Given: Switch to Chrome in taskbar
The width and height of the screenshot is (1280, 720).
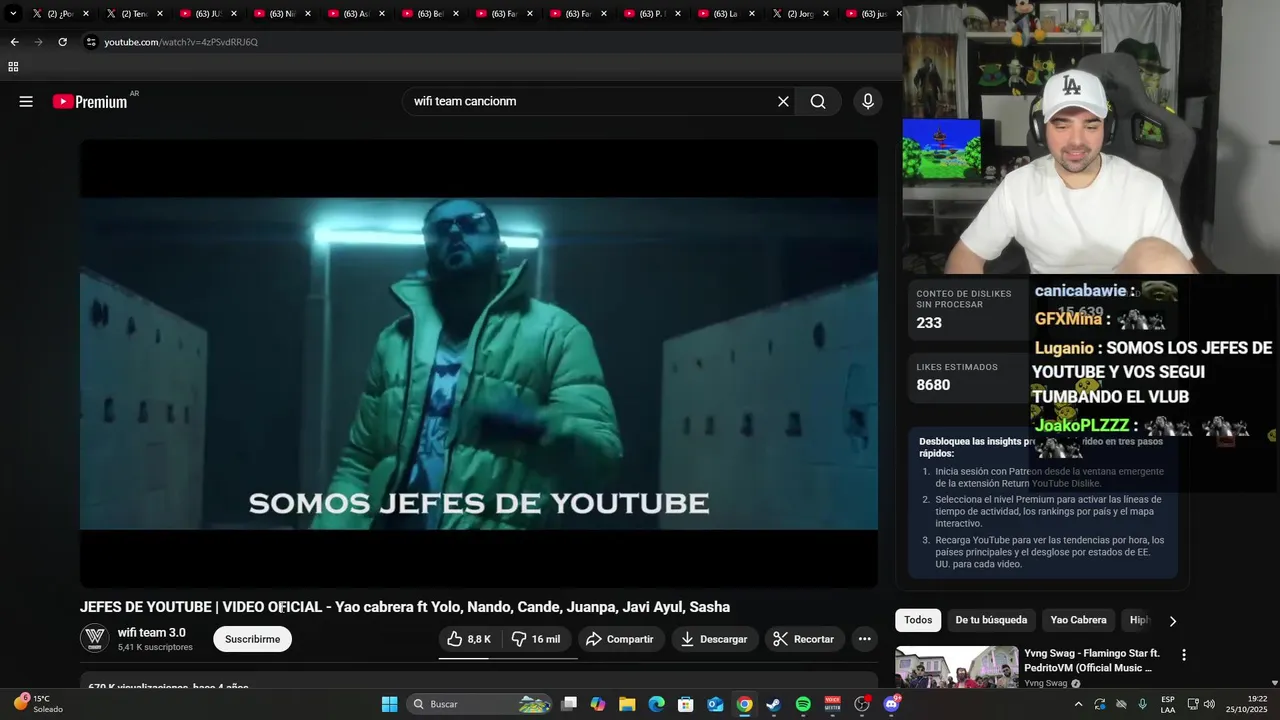Looking at the screenshot, I should click(x=744, y=704).
